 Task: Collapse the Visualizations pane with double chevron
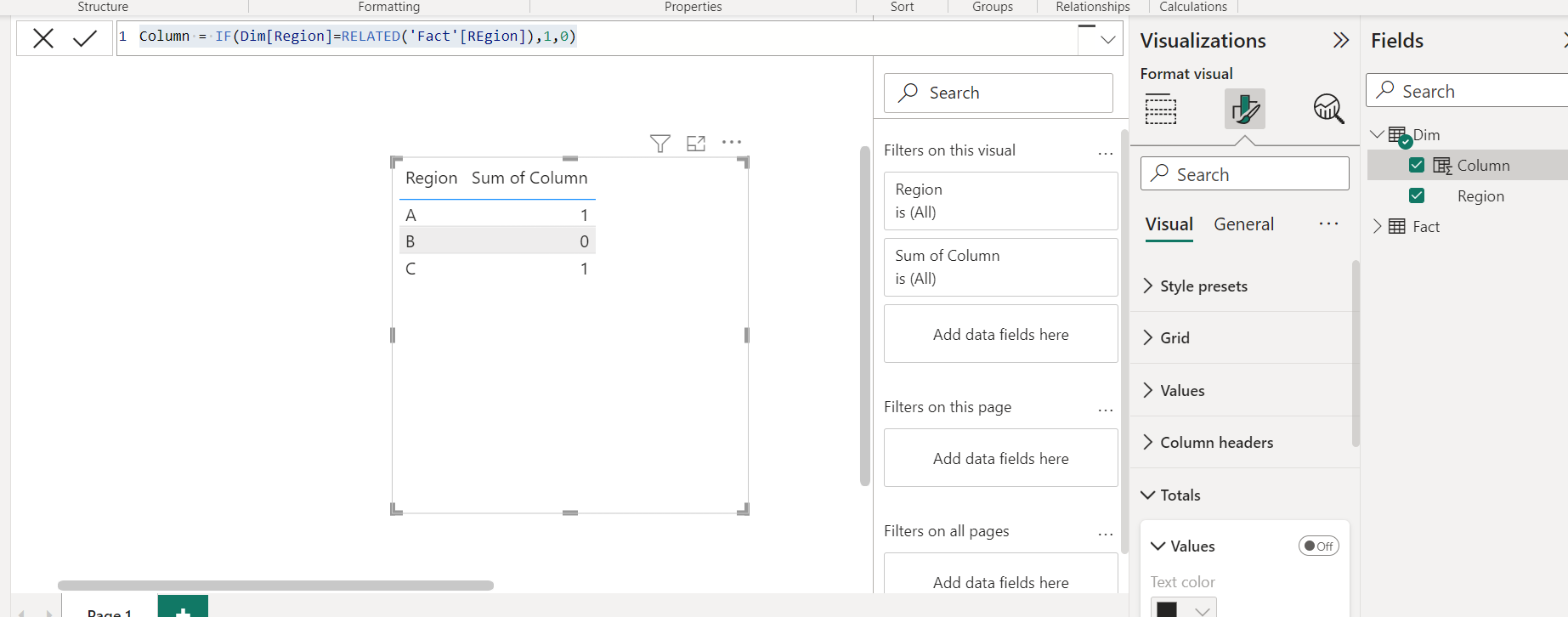coord(1341,40)
